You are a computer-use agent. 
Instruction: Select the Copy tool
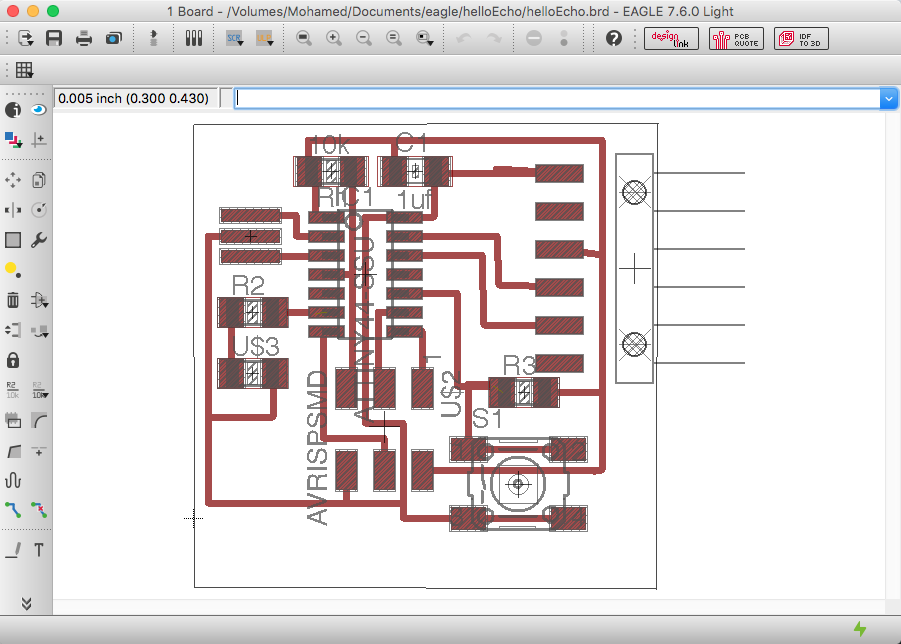pos(38,180)
